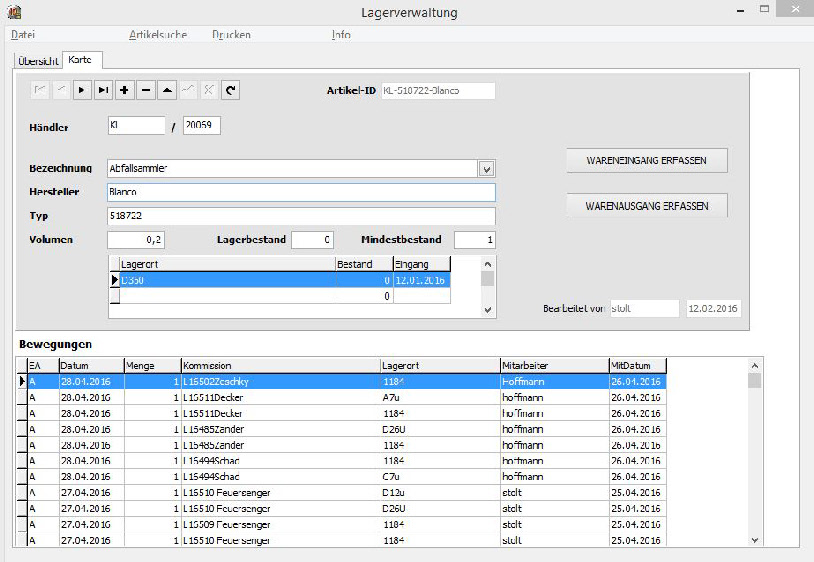
Task: Expand the Bezeichnung dropdown arrow
Action: pos(486,169)
